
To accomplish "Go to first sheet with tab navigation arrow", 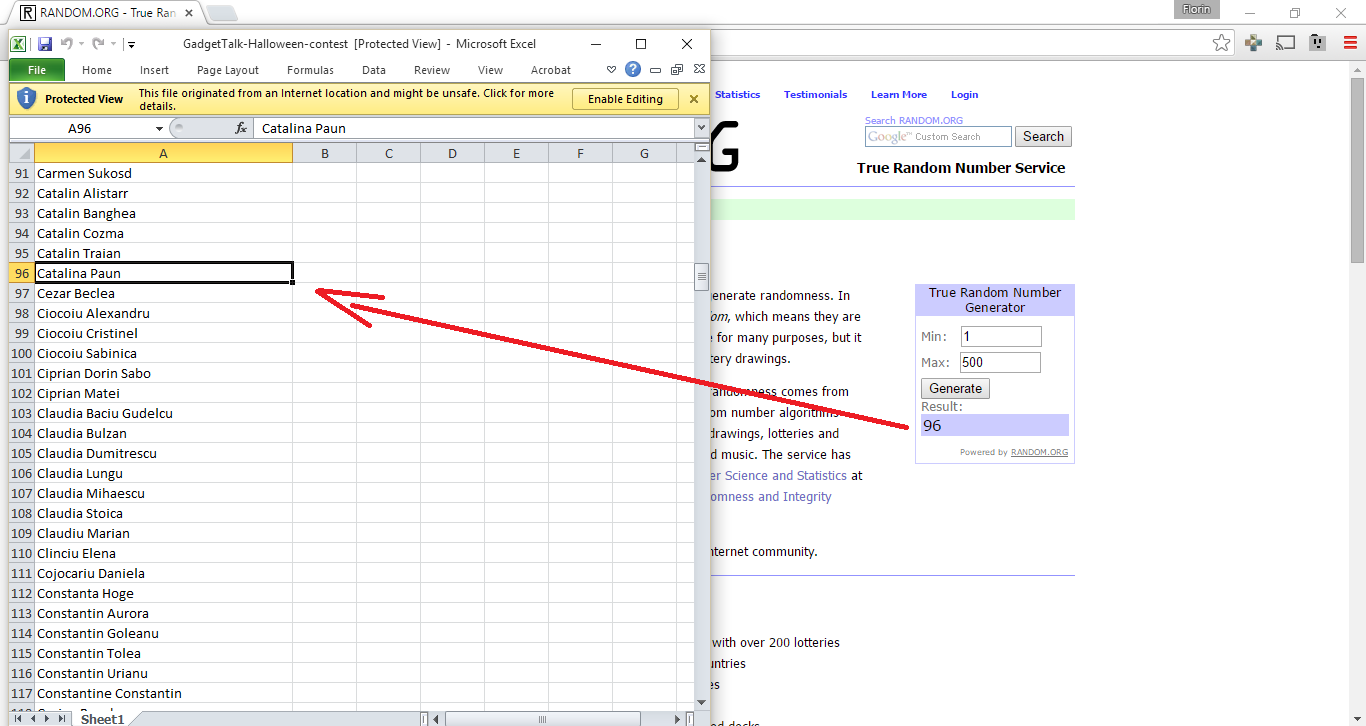I will coord(18,718).
